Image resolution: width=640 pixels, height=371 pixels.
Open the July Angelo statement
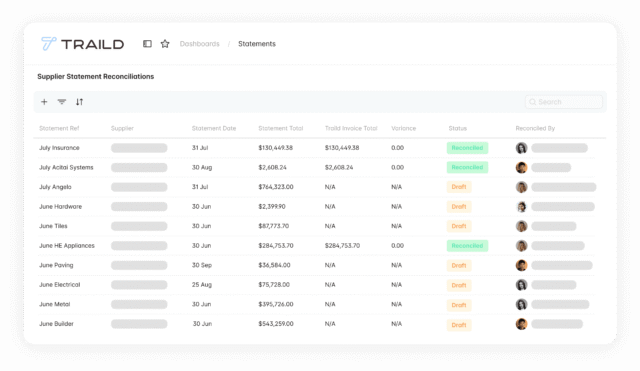55,187
